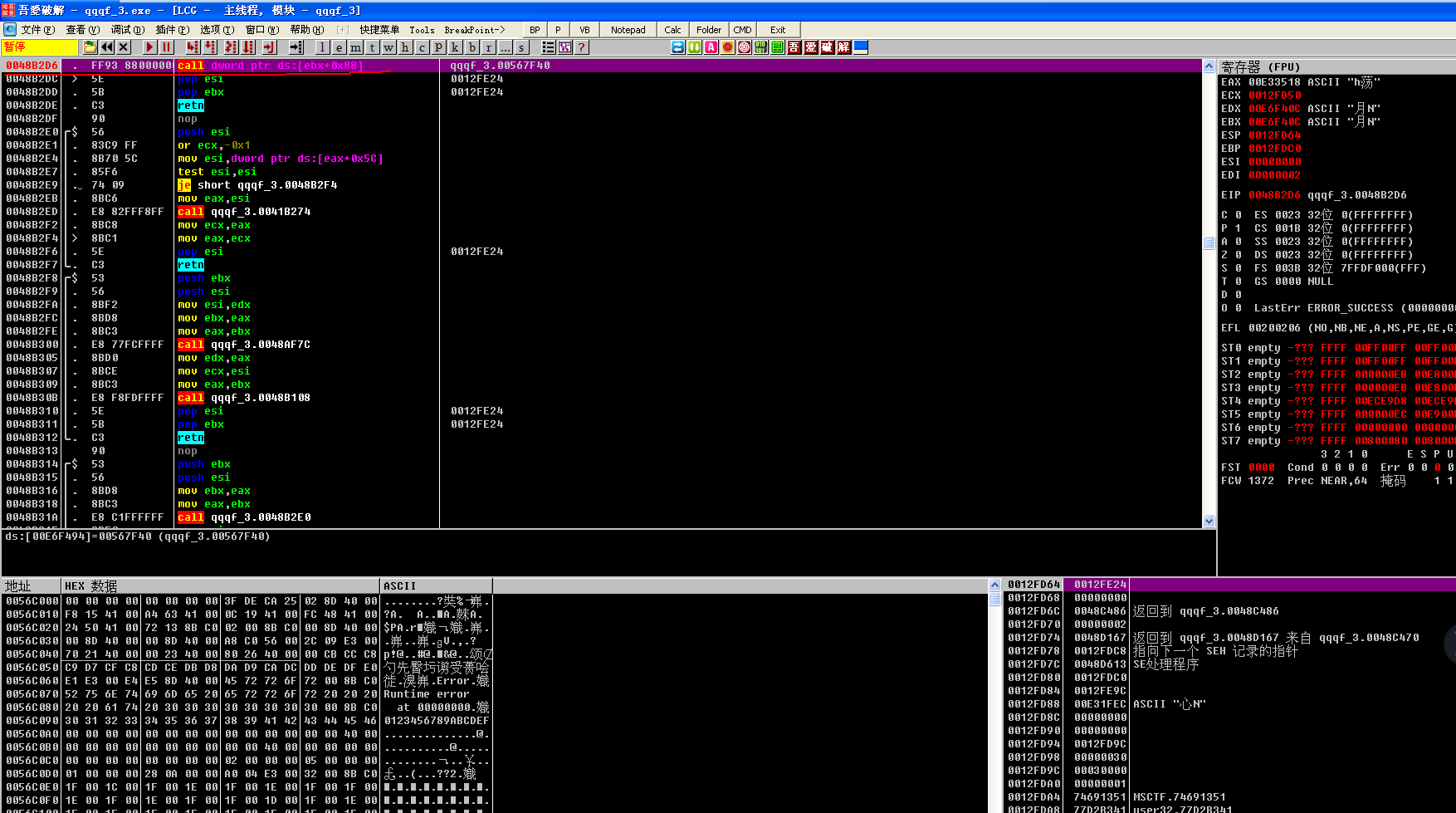The height and width of the screenshot is (813, 1456).
Task: Click the Go To Address arrow icon
Action: coord(296,47)
